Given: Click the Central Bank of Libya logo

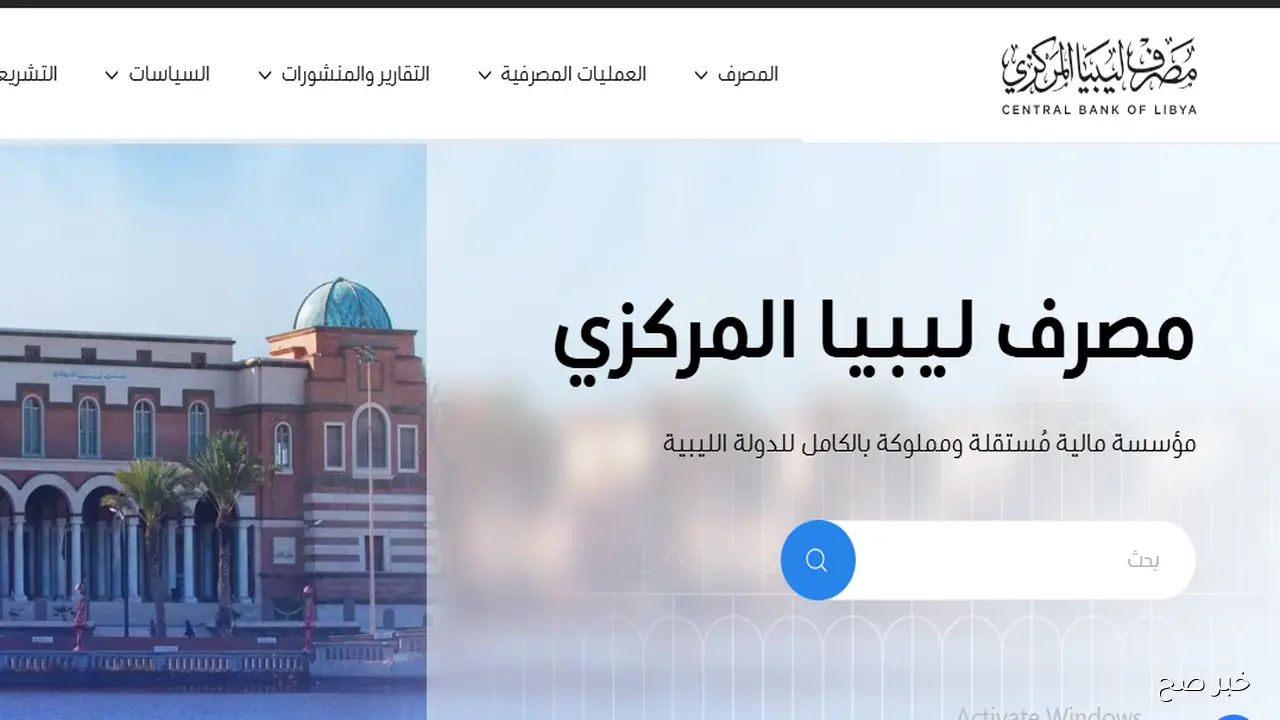Looking at the screenshot, I should [1097, 73].
